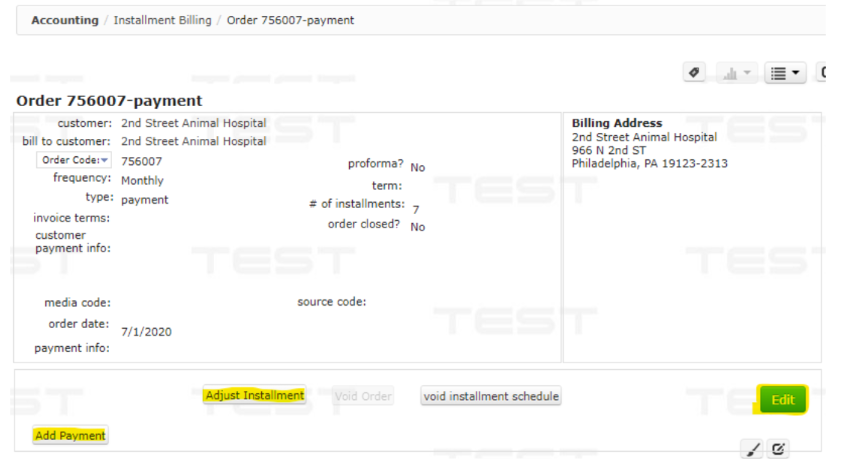Viewport: 861px width, 467px height.
Task: Click the Add Payment button
Action: pyautogui.click(x=70, y=435)
